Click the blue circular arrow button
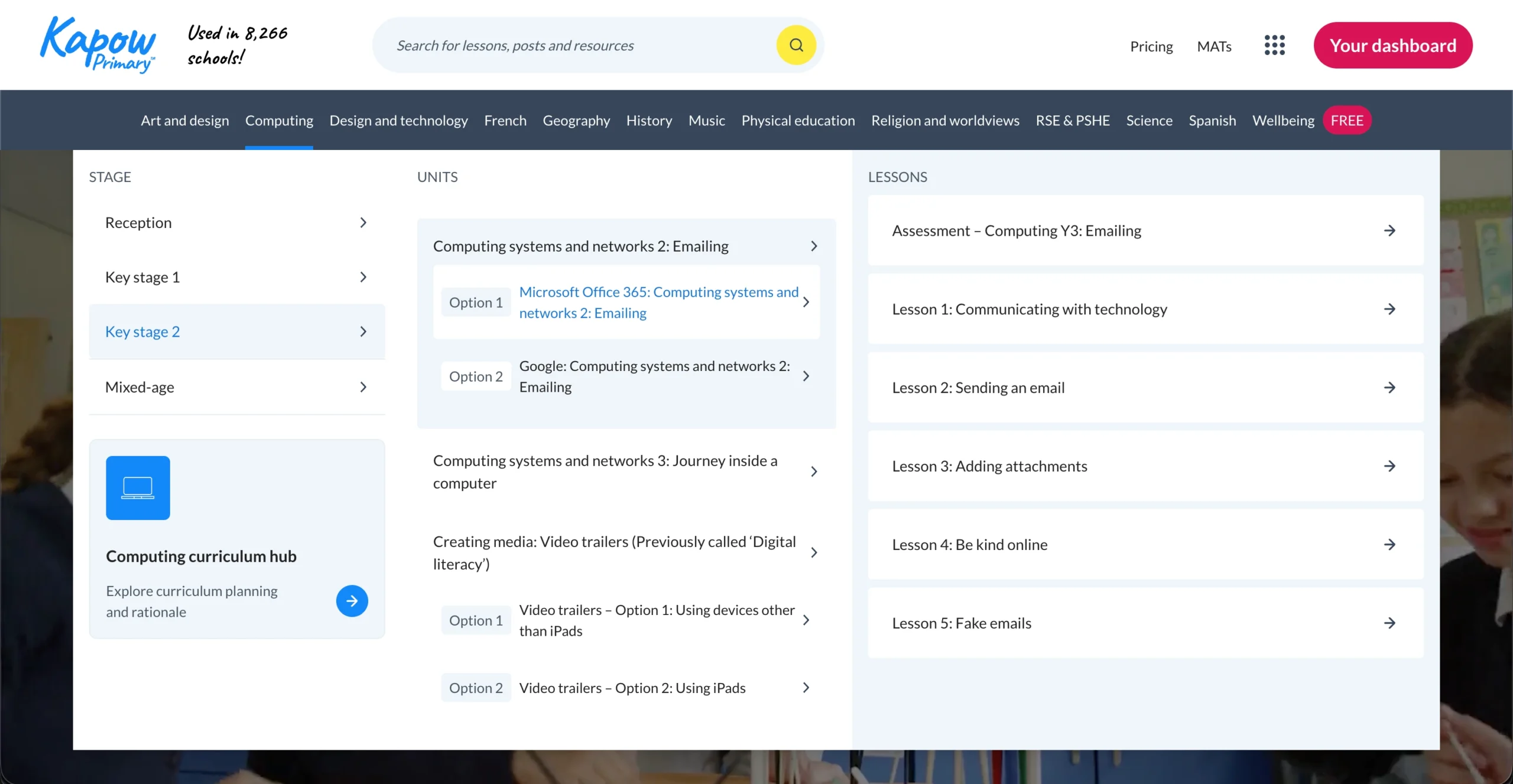 [352, 601]
